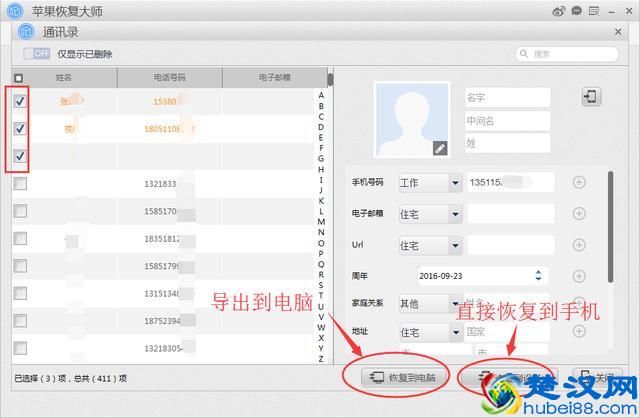Viewport: 640px width, 418px height.
Task: Click into the 中间名 input field
Action: tap(507, 121)
